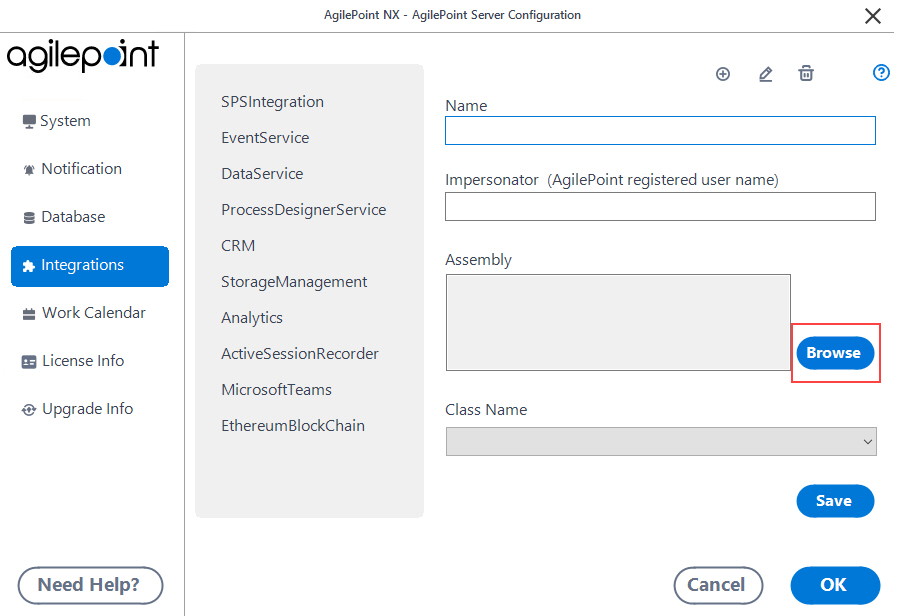This screenshot has height=616, width=908.
Task: Click the Notification bell icon
Action: tap(29, 171)
